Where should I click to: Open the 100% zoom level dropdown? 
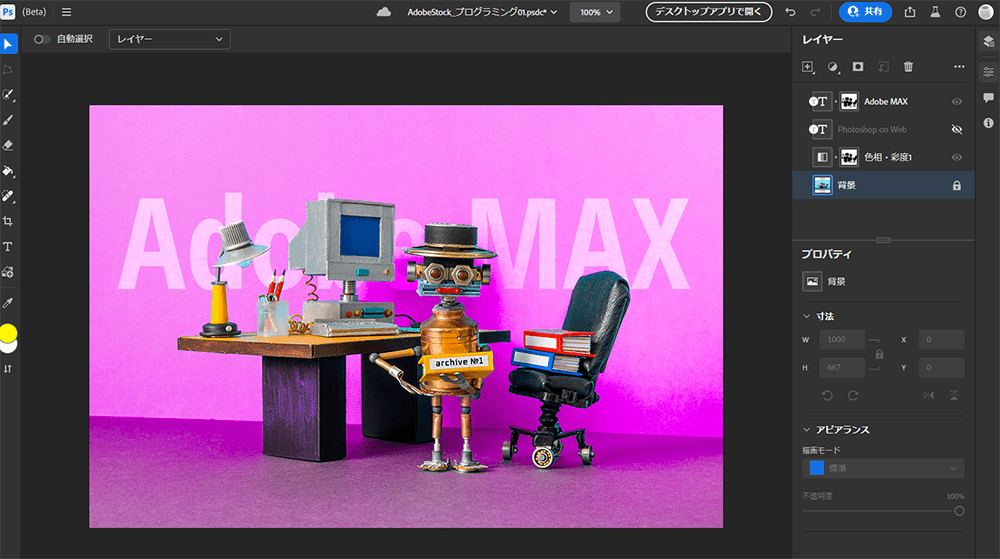[x=596, y=12]
